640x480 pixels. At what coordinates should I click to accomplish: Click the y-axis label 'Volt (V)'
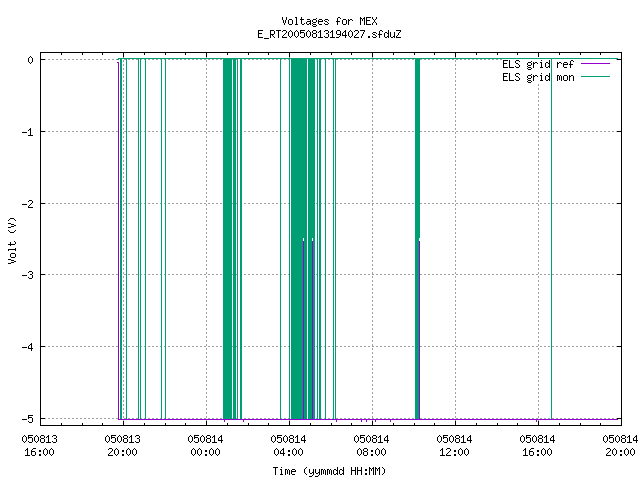12,240
